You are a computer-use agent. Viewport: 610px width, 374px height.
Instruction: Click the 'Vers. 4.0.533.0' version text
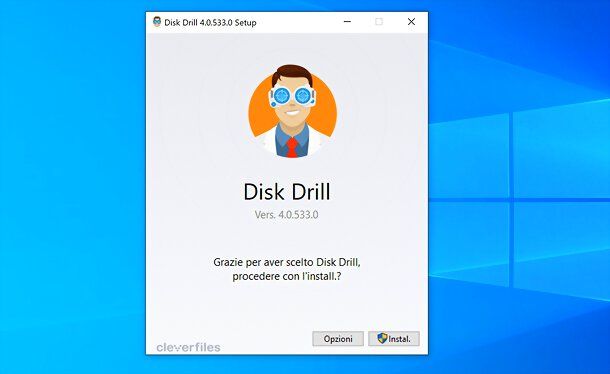pos(286,214)
